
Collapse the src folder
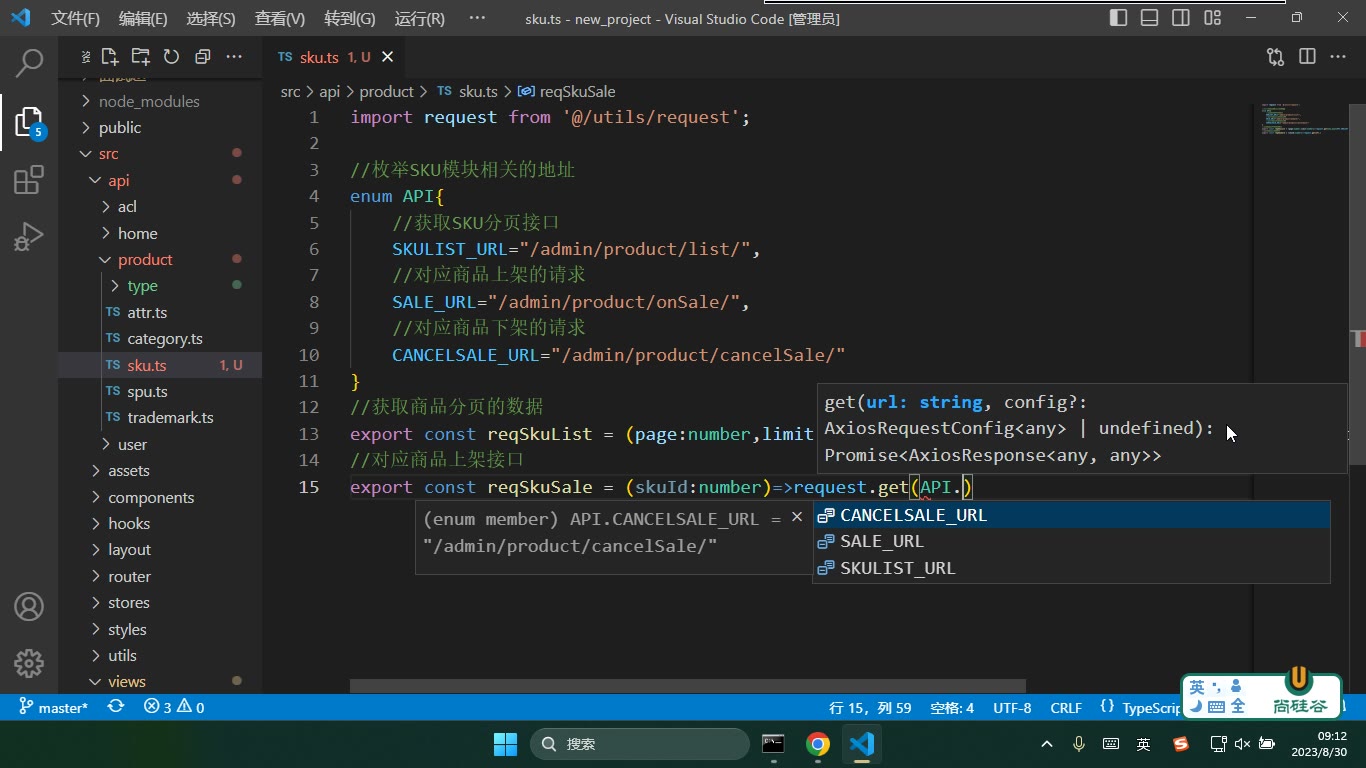tap(160, 154)
